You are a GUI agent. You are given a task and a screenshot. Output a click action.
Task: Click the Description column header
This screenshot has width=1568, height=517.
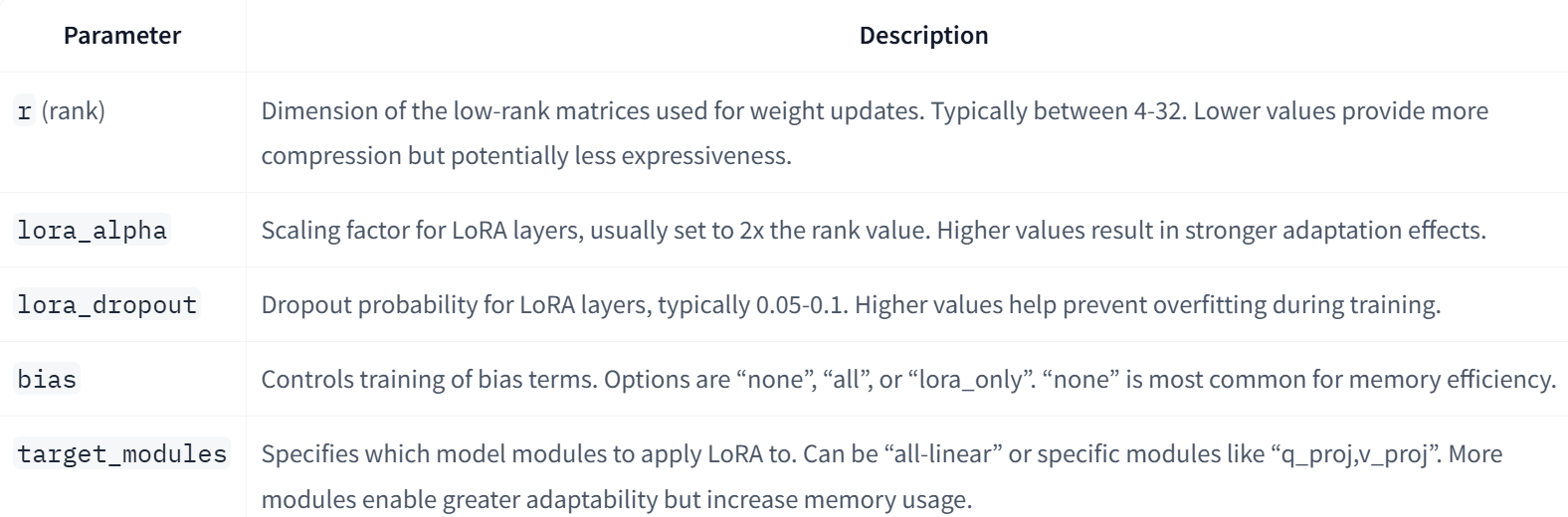(x=923, y=36)
